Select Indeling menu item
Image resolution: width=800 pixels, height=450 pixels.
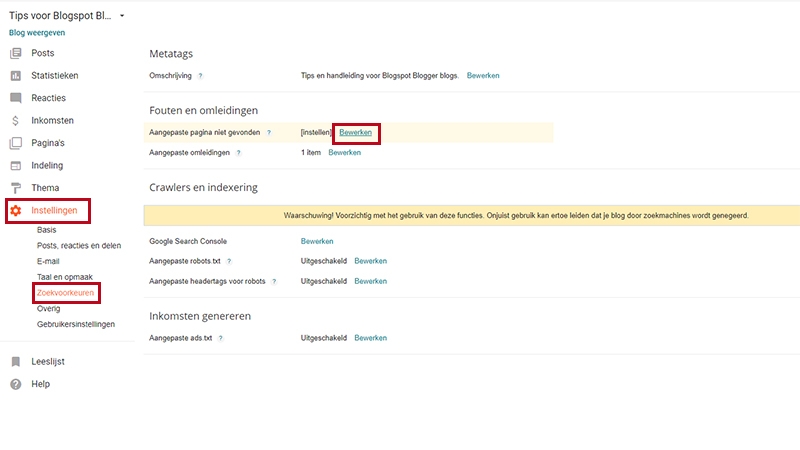47,165
